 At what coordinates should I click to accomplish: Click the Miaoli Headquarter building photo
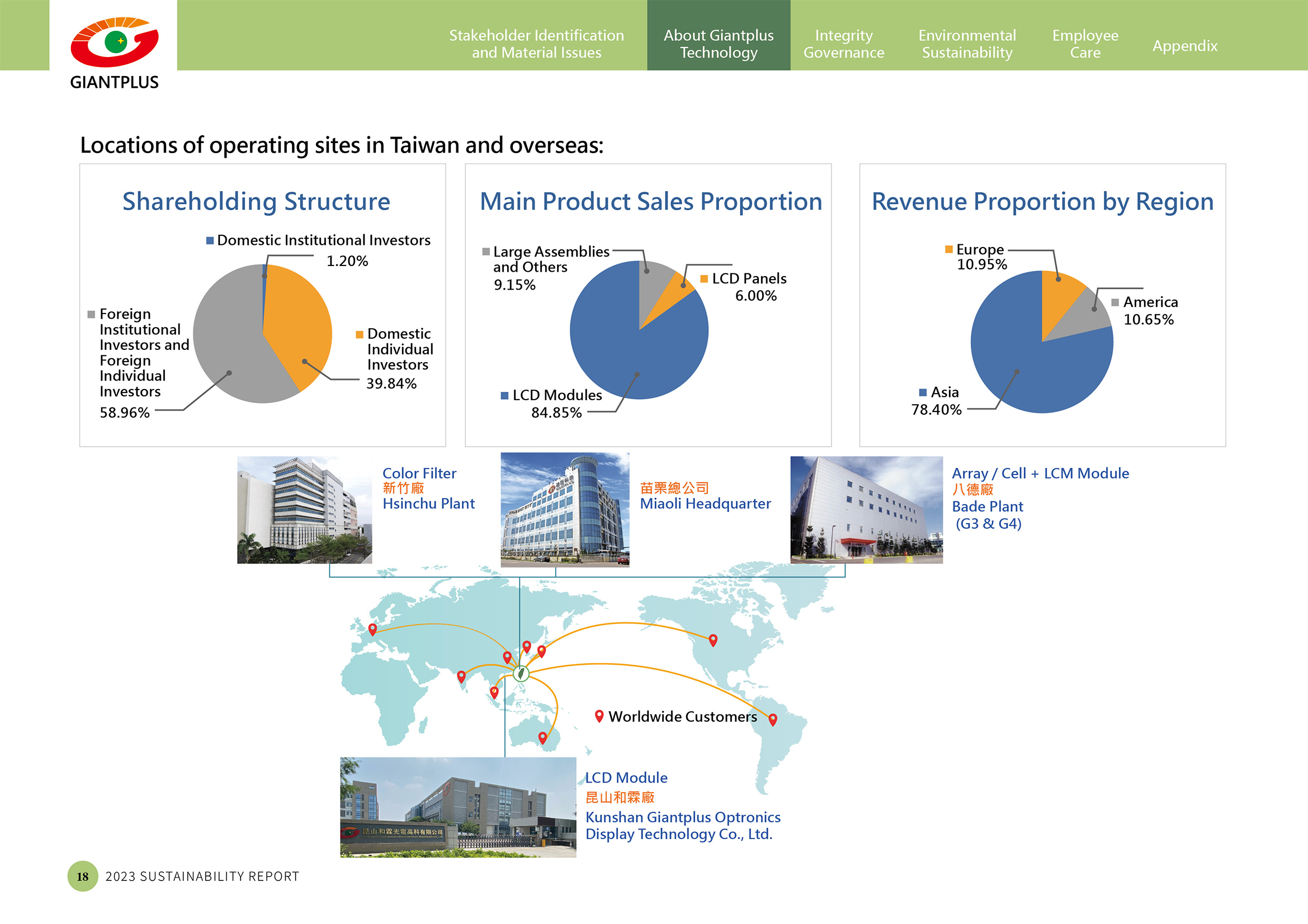(x=565, y=510)
